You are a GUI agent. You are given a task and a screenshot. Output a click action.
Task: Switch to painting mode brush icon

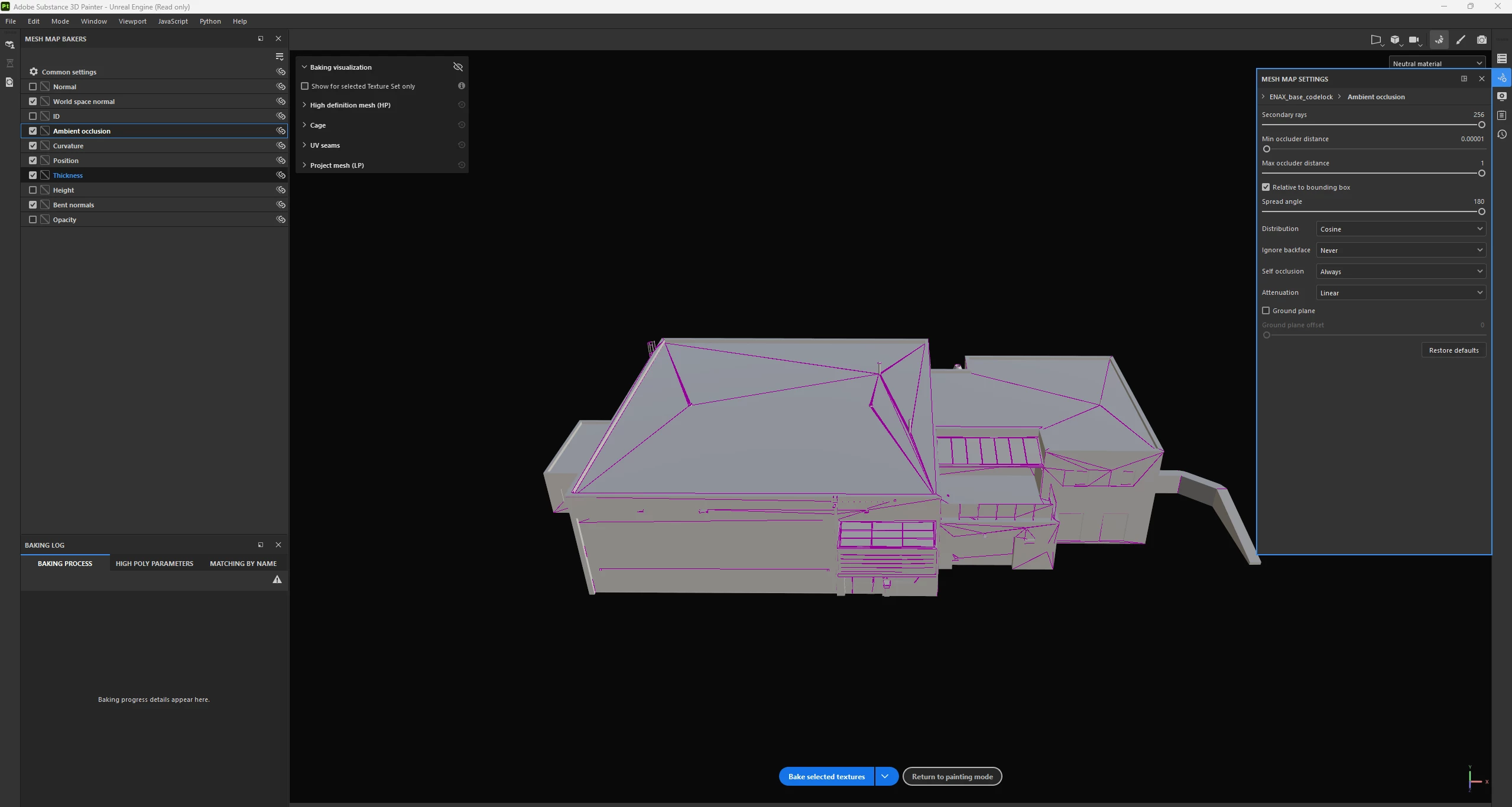pyautogui.click(x=1461, y=40)
